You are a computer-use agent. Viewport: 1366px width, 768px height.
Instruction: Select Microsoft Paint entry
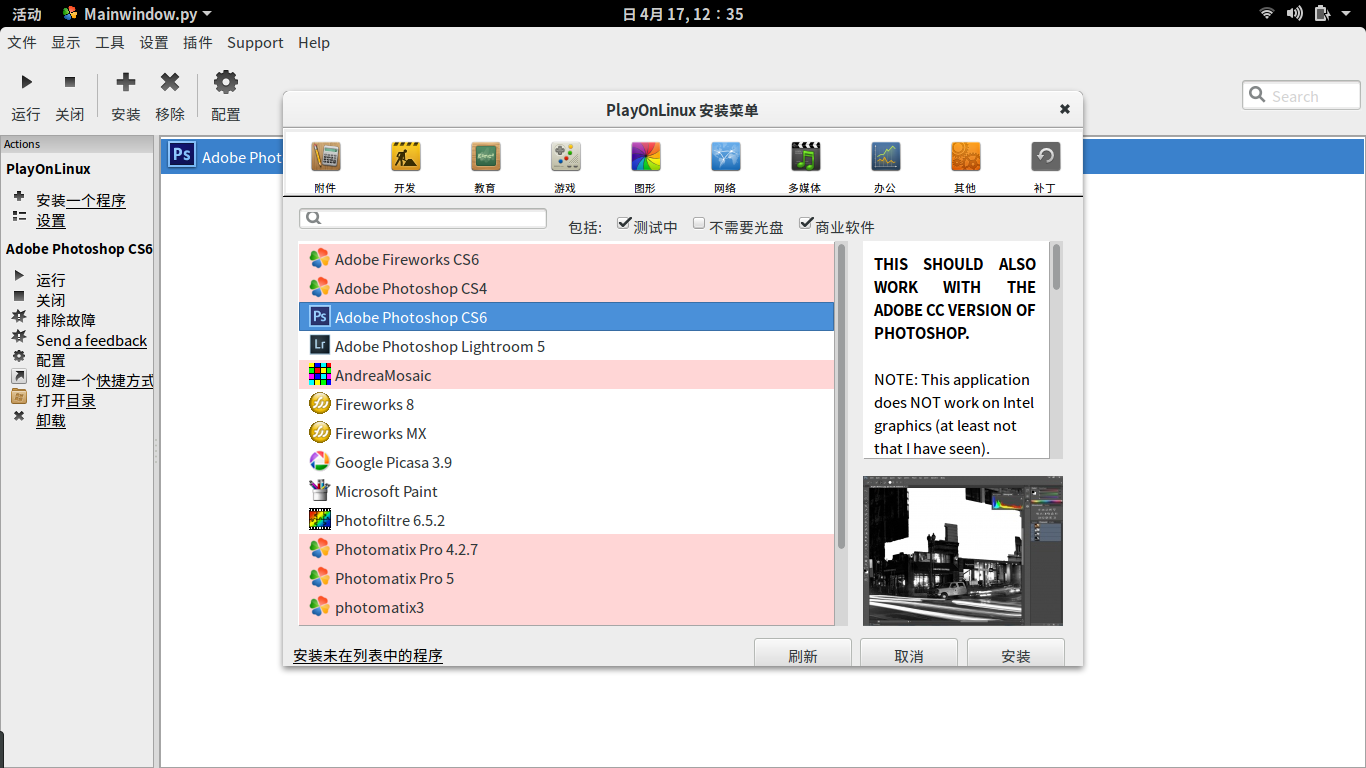click(x=566, y=491)
